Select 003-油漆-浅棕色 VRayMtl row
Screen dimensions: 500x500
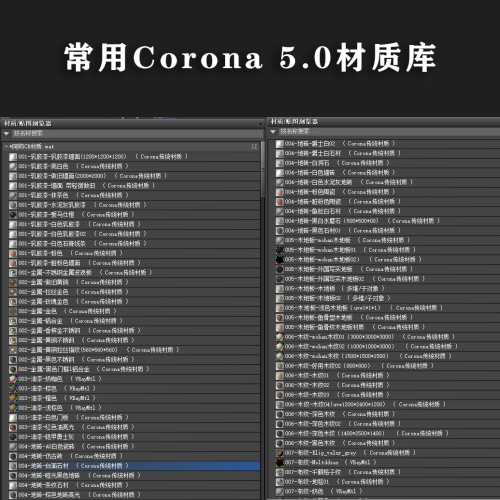tap(134, 408)
